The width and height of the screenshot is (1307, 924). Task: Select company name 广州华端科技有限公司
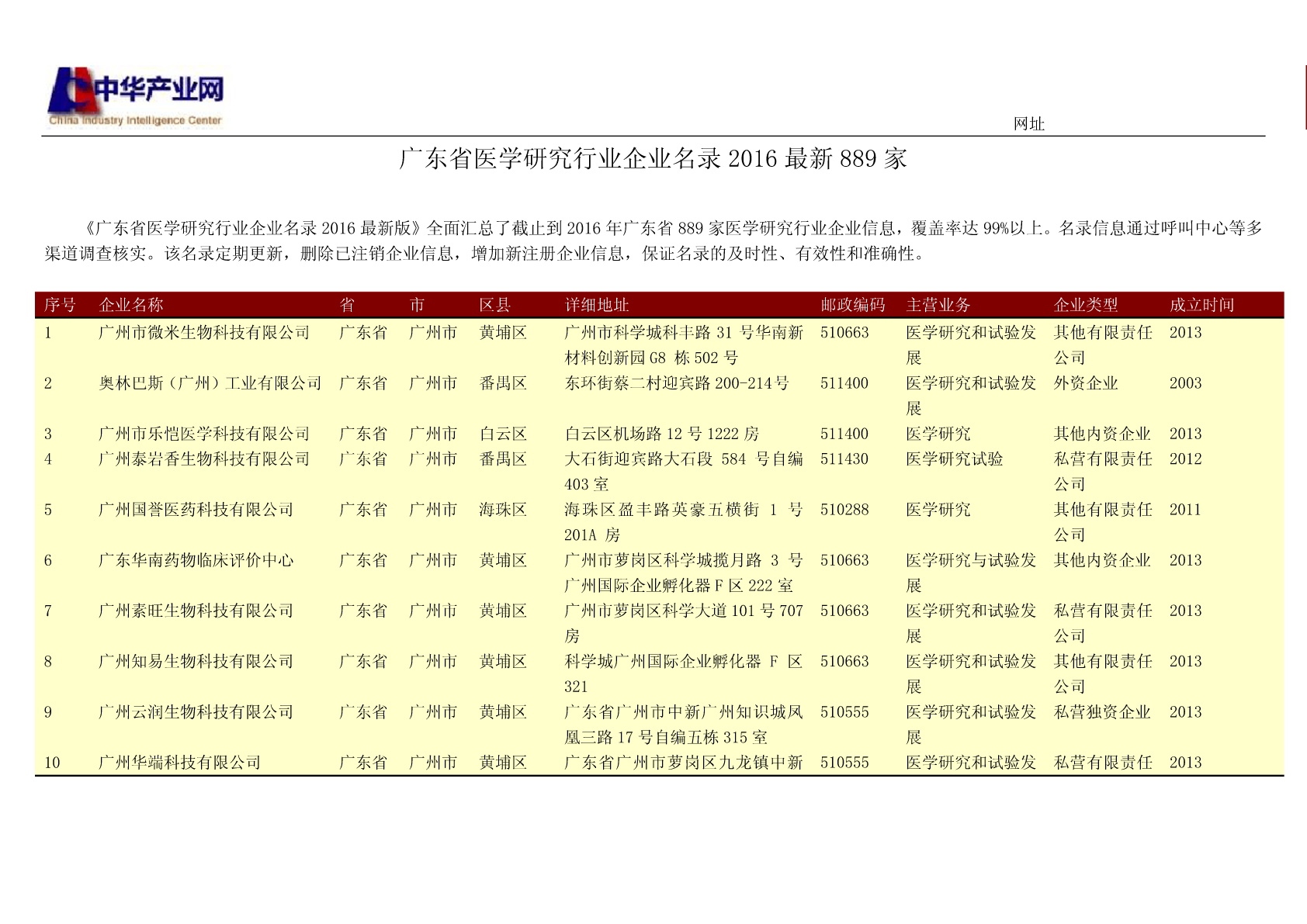(x=180, y=763)
